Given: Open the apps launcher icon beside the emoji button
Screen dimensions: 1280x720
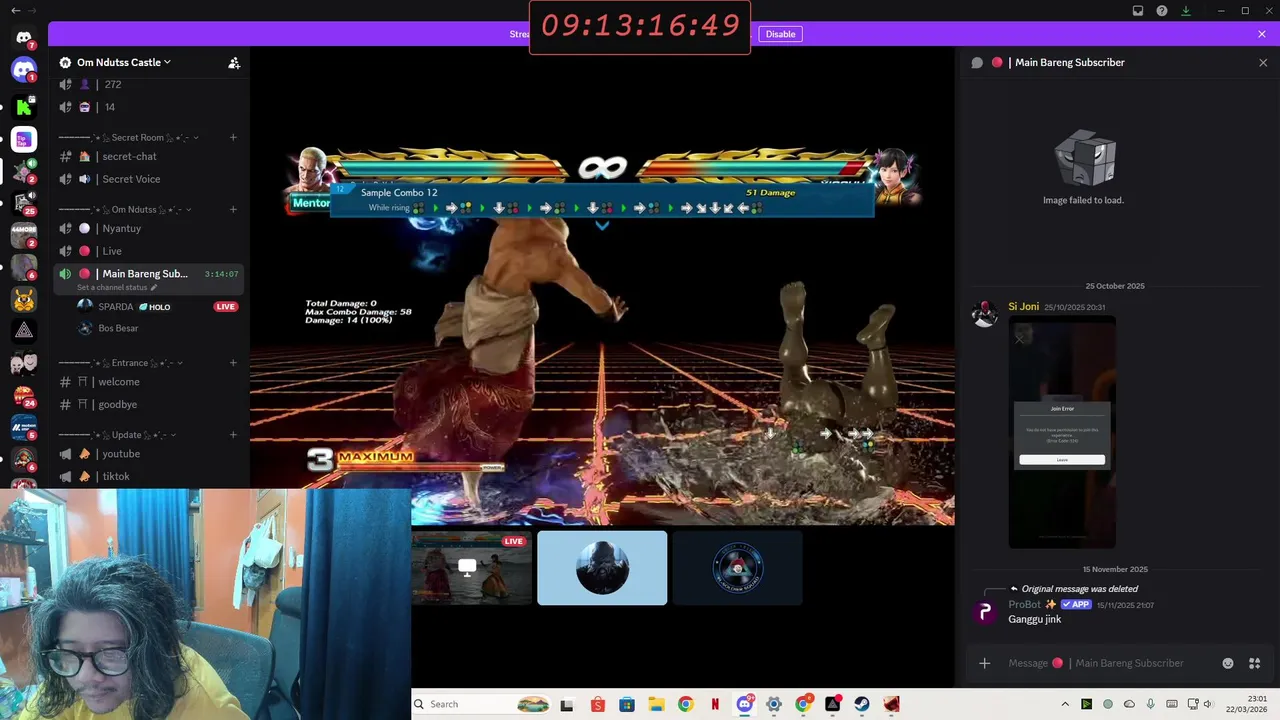Looking at the screenshot, I should click(1256, 663).
